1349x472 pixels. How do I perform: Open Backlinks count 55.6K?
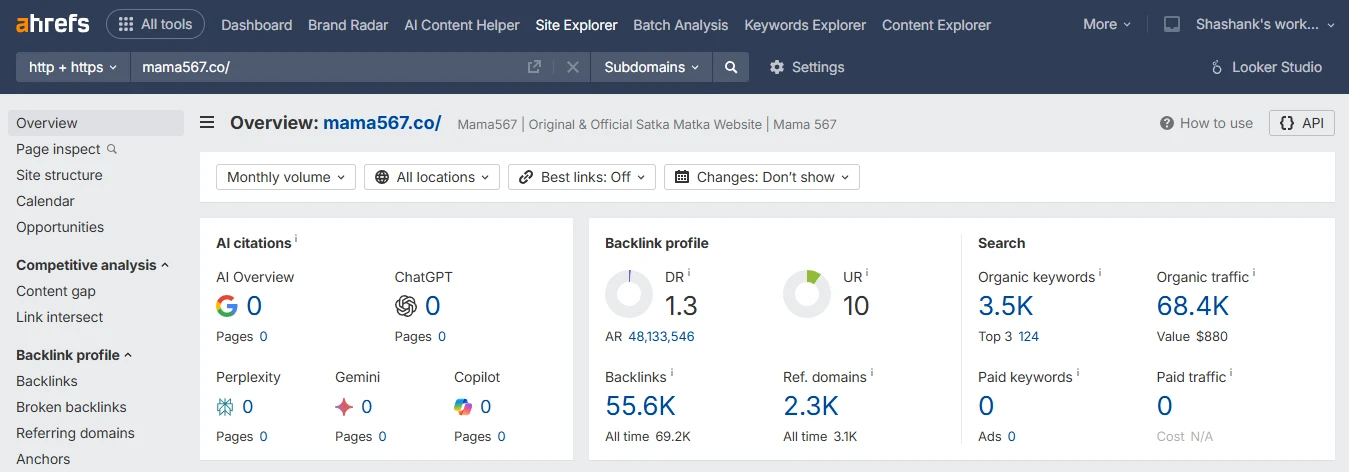[641, 406]
